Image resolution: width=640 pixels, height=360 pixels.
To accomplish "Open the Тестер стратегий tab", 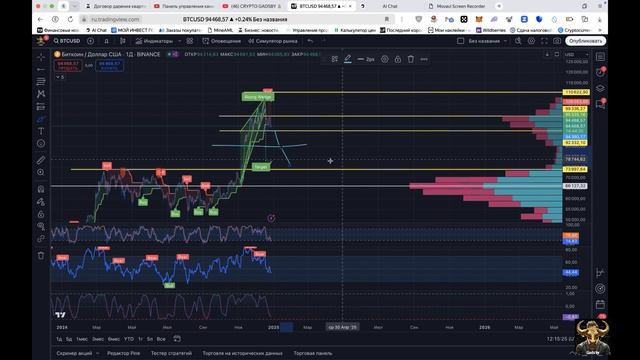I will [171, 353].
